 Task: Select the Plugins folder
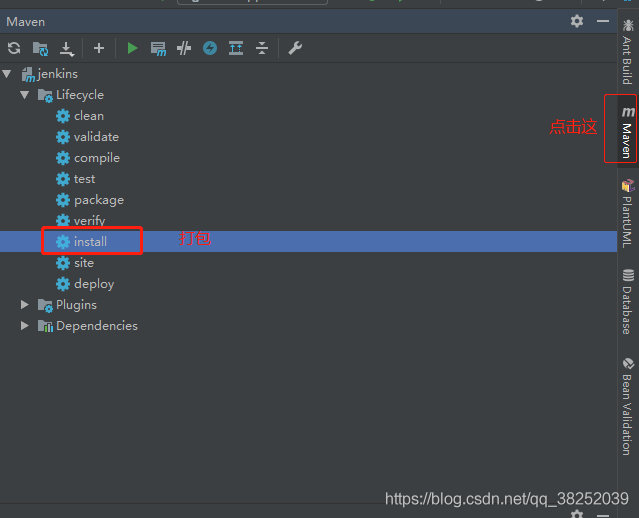pos(308,305)
